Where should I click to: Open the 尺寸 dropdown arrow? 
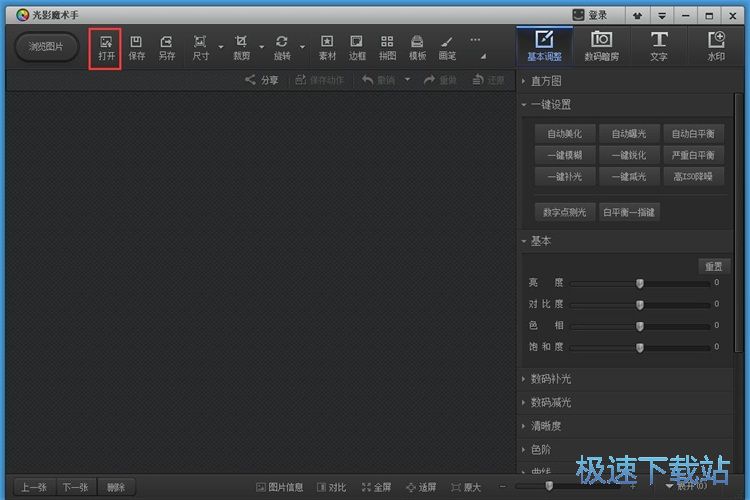point(221,47)
